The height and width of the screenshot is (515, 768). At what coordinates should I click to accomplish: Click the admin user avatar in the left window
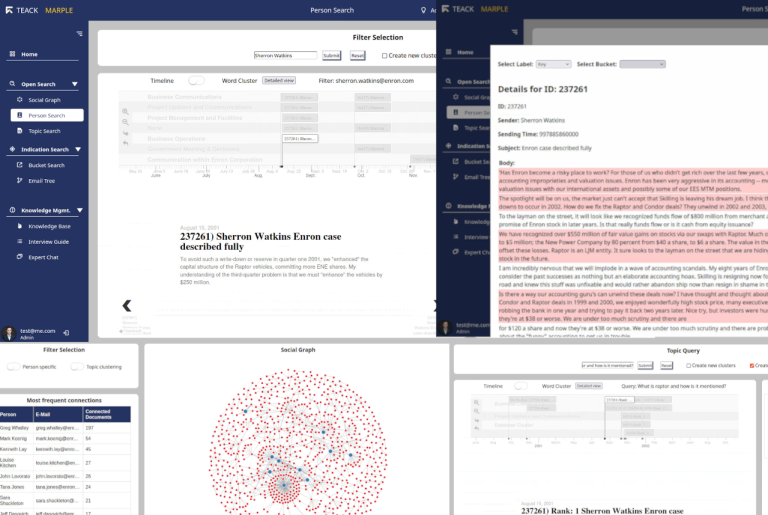pos(8,333)
